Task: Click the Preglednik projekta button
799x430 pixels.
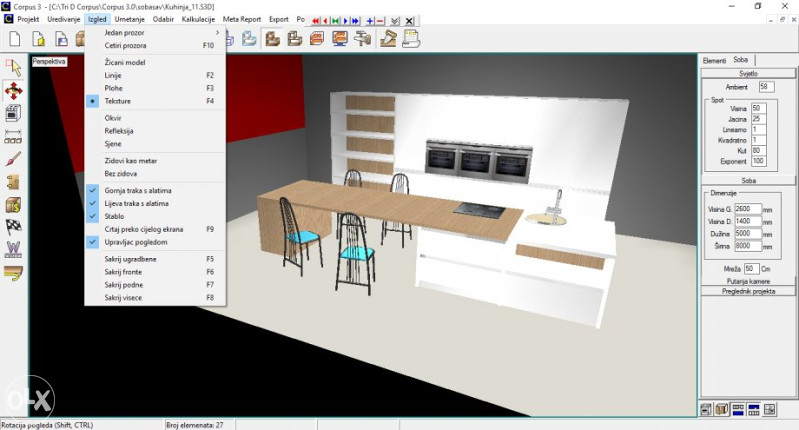Action: [748, 291]
